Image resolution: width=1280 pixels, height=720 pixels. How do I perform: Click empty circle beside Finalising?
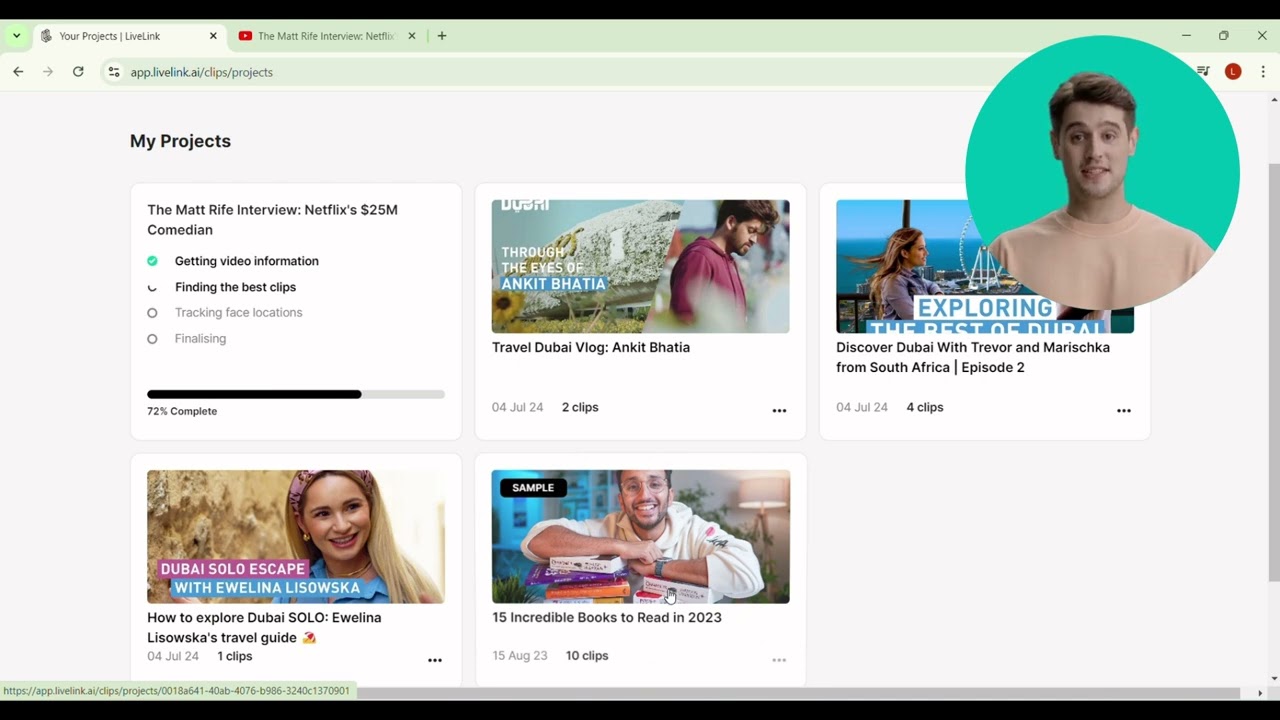click(x=152, y=339)
